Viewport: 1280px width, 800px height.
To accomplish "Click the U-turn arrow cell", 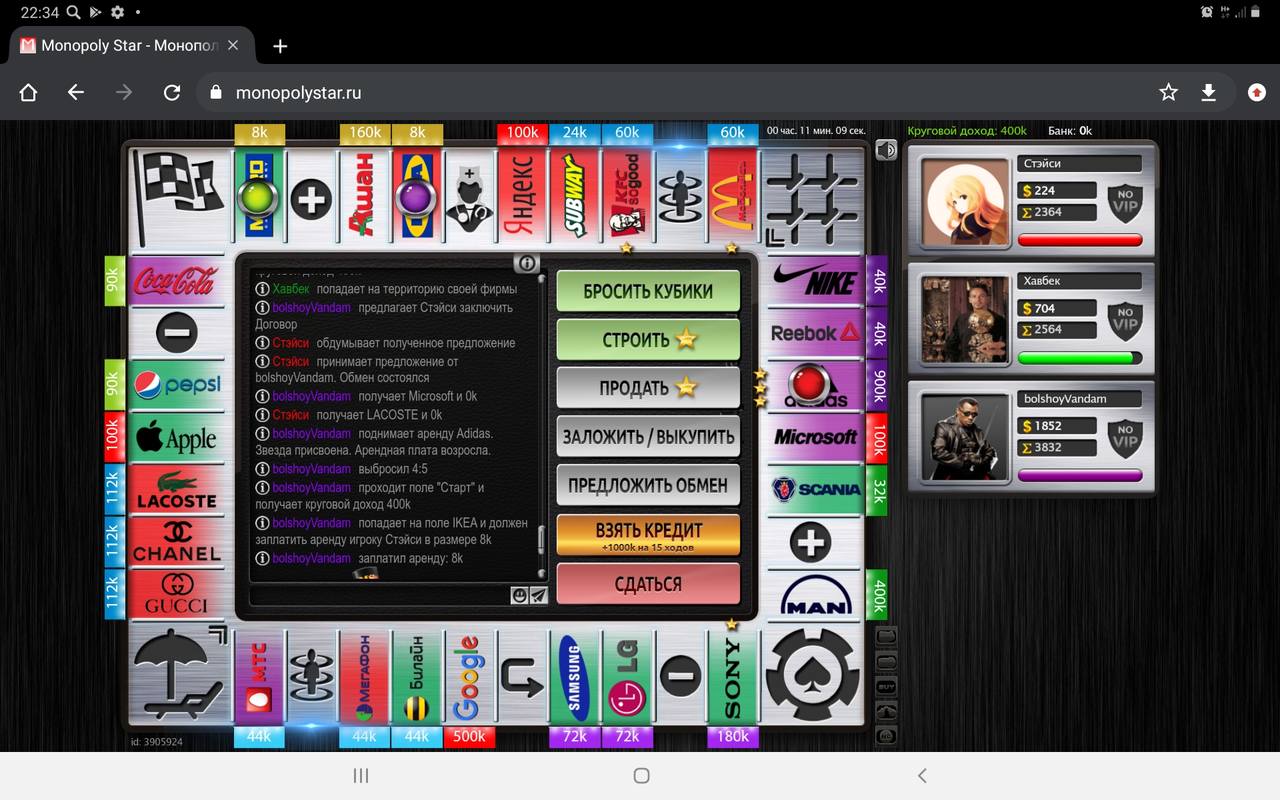I will (522, 676).
